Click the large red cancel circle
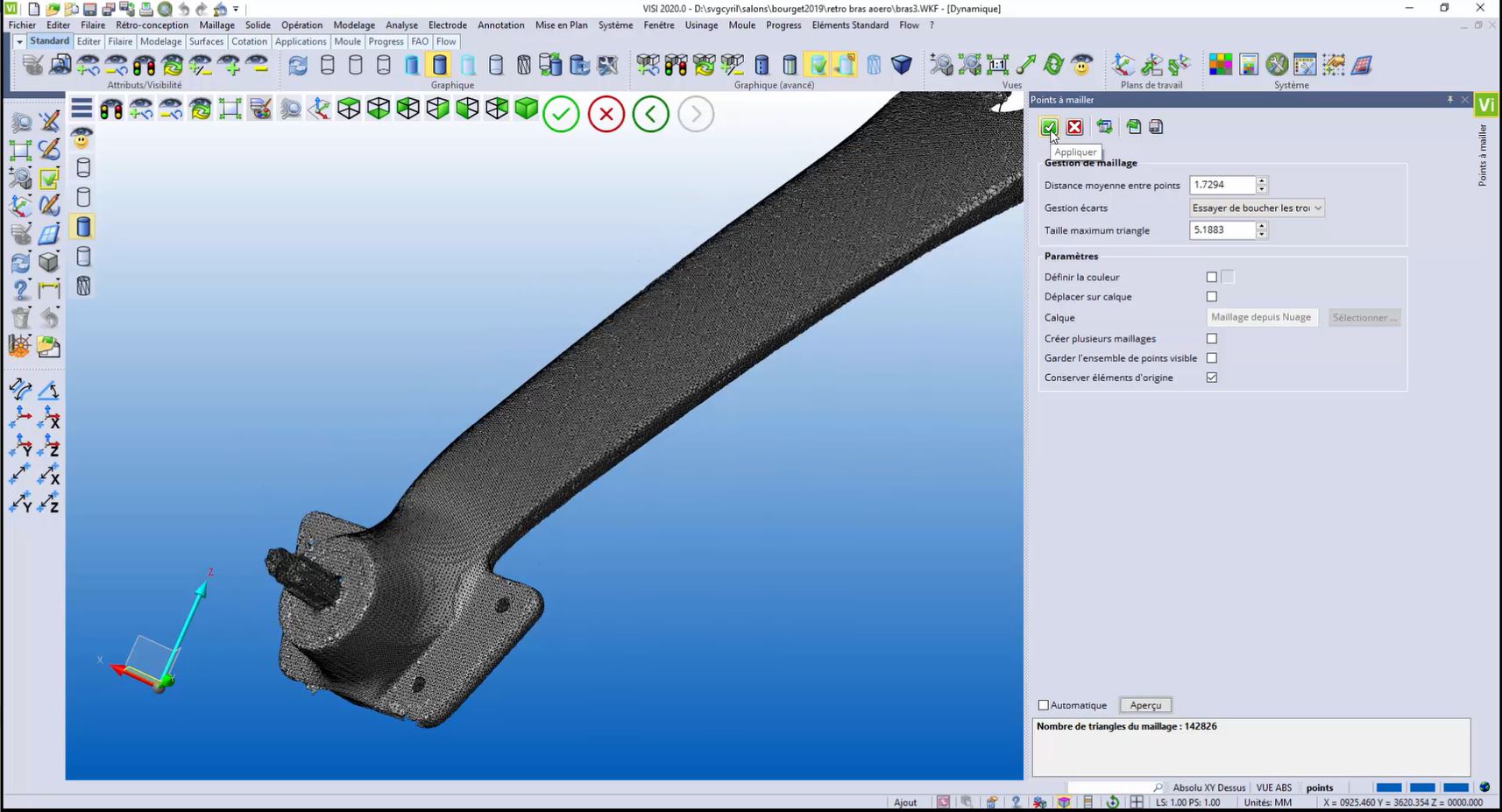This screenshot has width=1502, height=812. 606,114
